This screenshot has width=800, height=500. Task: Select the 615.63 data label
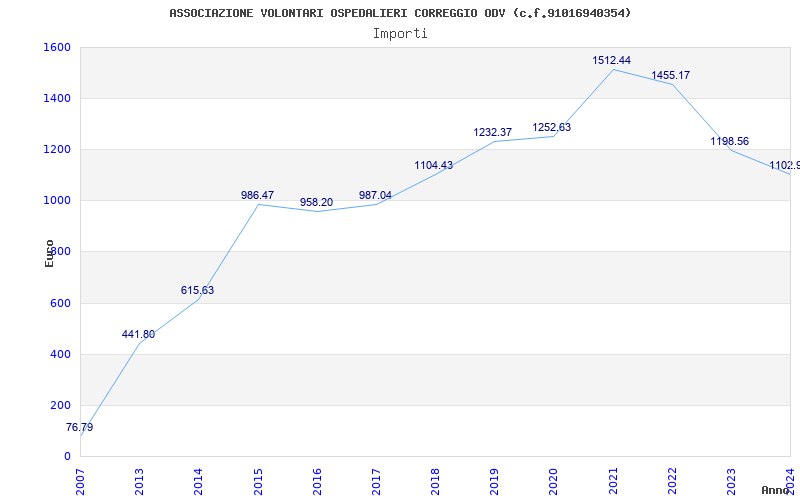click(197, 290)
